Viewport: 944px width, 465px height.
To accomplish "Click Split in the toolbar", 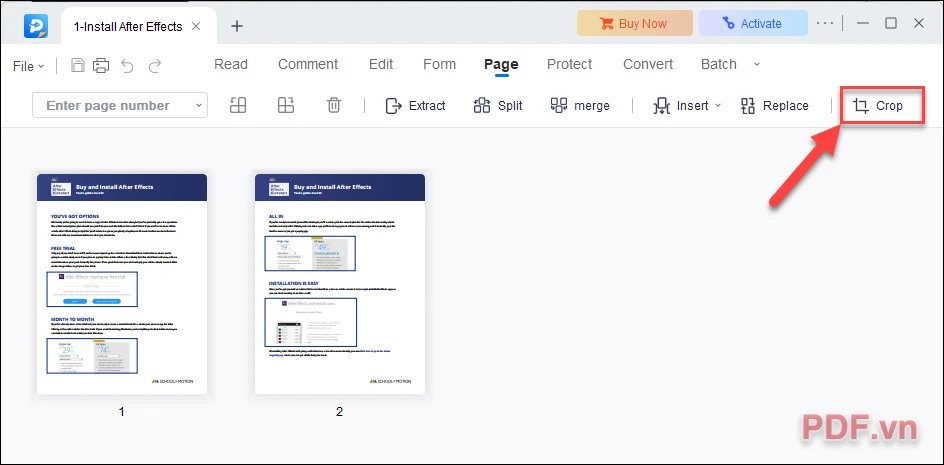I will coord(498,106).
